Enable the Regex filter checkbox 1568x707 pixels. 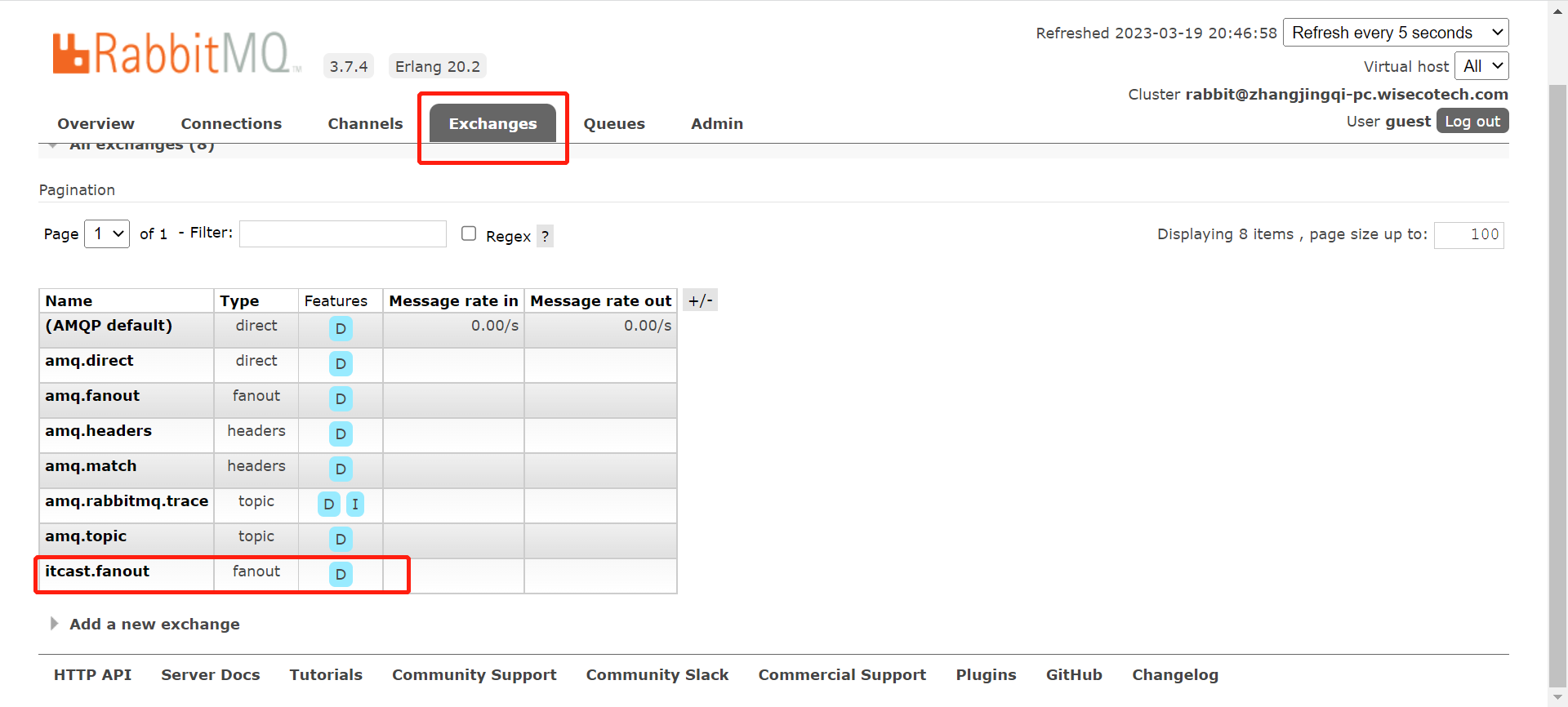pos(469,233)
